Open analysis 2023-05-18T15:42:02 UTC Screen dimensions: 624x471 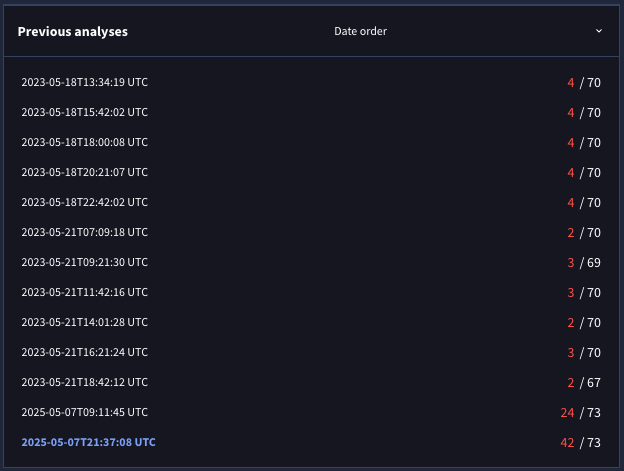pos(84,112)
